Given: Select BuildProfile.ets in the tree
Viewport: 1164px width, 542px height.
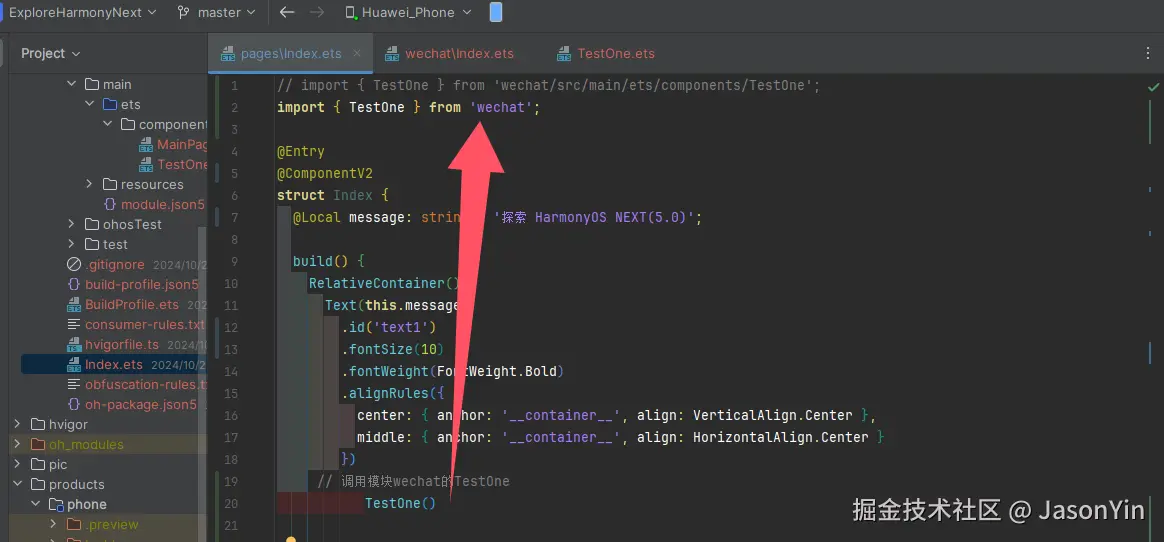Looking at the screenshot, I should coord(122,304).
